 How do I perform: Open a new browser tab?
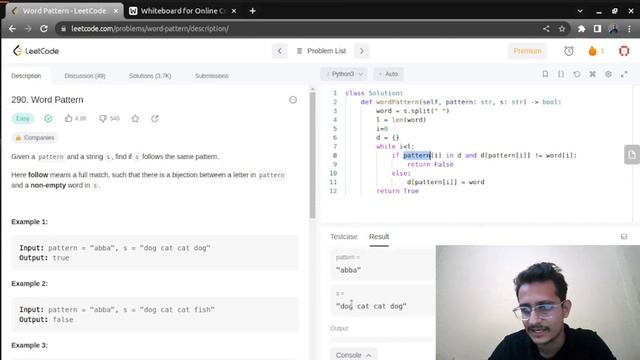point(253,11)
